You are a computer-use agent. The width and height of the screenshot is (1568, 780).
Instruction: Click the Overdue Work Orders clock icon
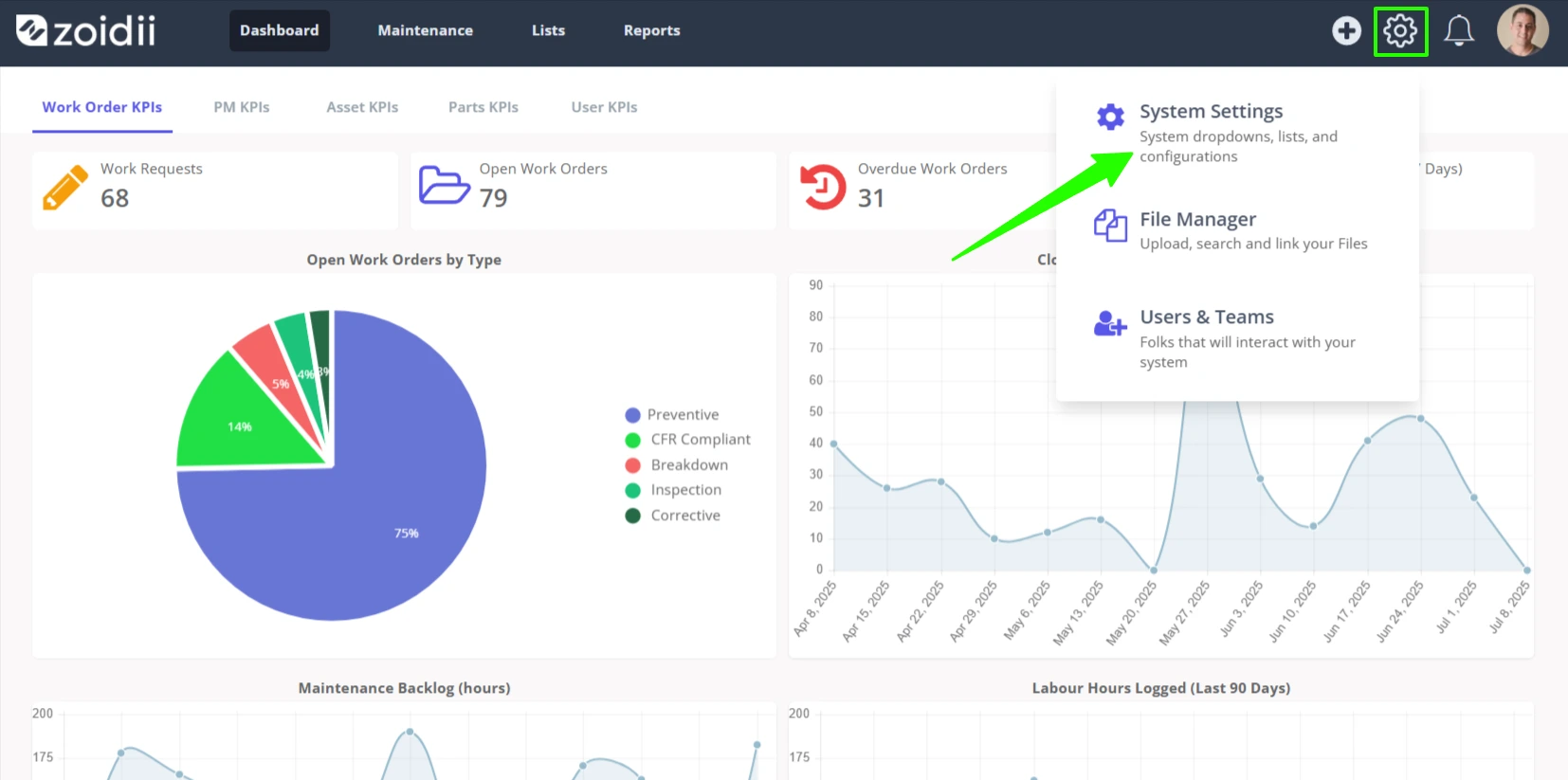[823, 187]
